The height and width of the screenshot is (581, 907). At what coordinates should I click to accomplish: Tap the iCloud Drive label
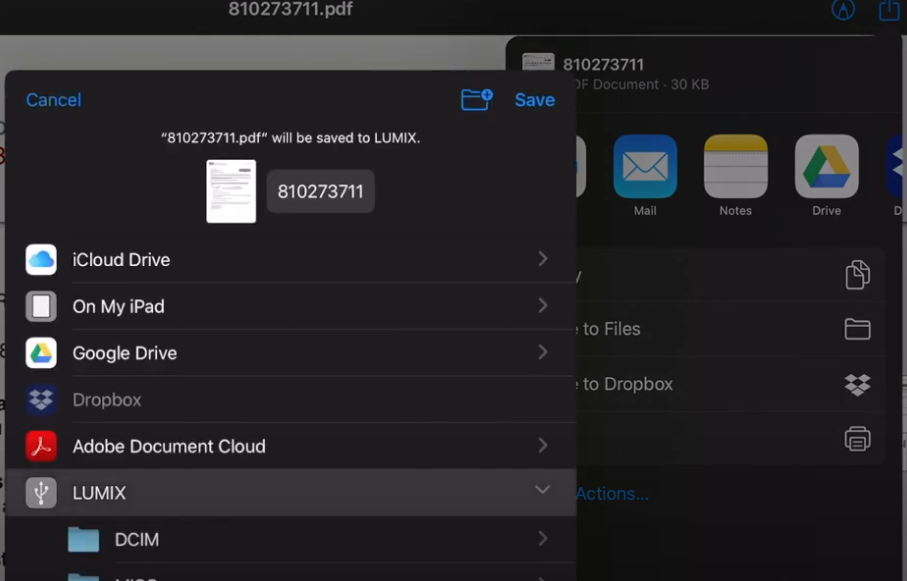121,260
